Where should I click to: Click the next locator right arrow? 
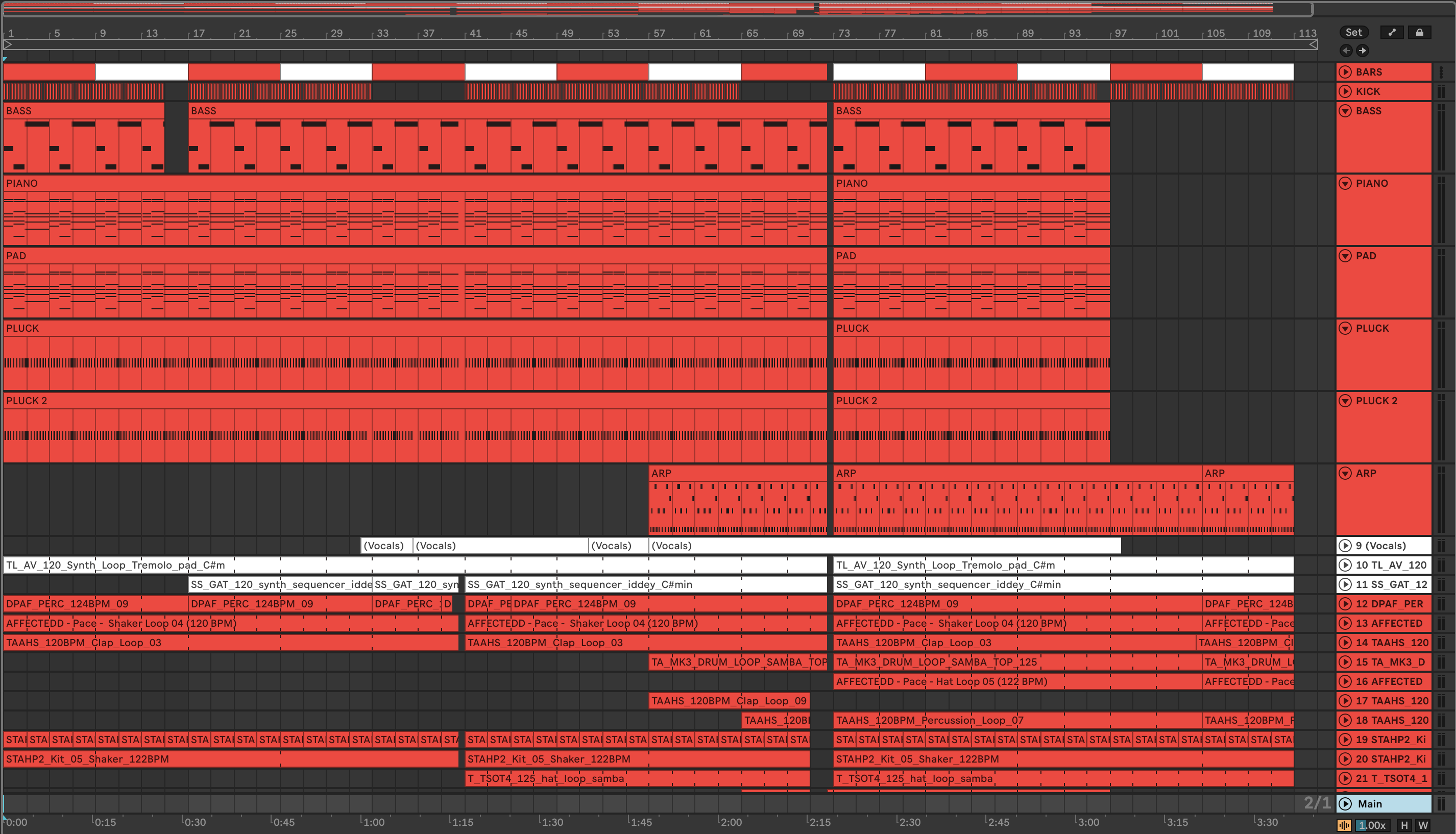[1363, 51]
